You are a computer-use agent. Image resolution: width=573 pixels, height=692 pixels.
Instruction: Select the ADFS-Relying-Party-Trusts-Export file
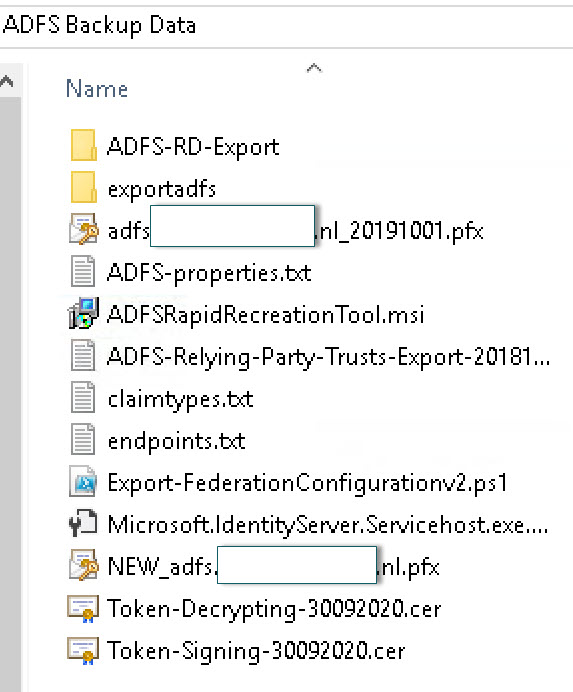pyautogui.click(x=329, y=357)
